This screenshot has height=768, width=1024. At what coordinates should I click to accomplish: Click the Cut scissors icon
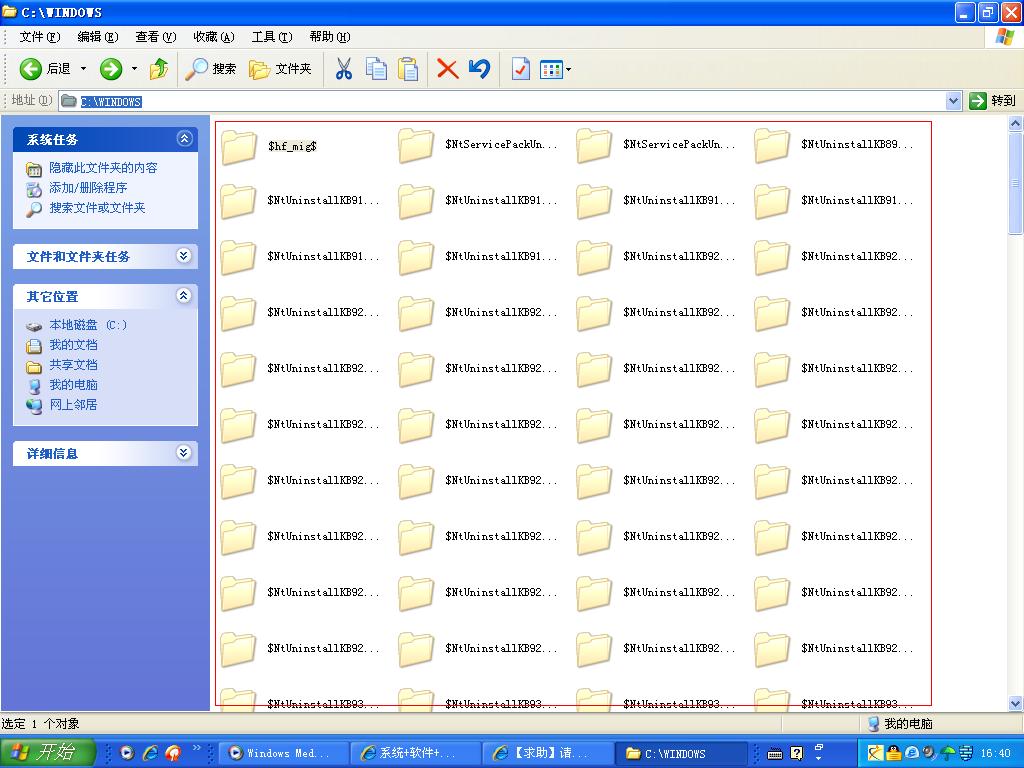tap(344, 69)
